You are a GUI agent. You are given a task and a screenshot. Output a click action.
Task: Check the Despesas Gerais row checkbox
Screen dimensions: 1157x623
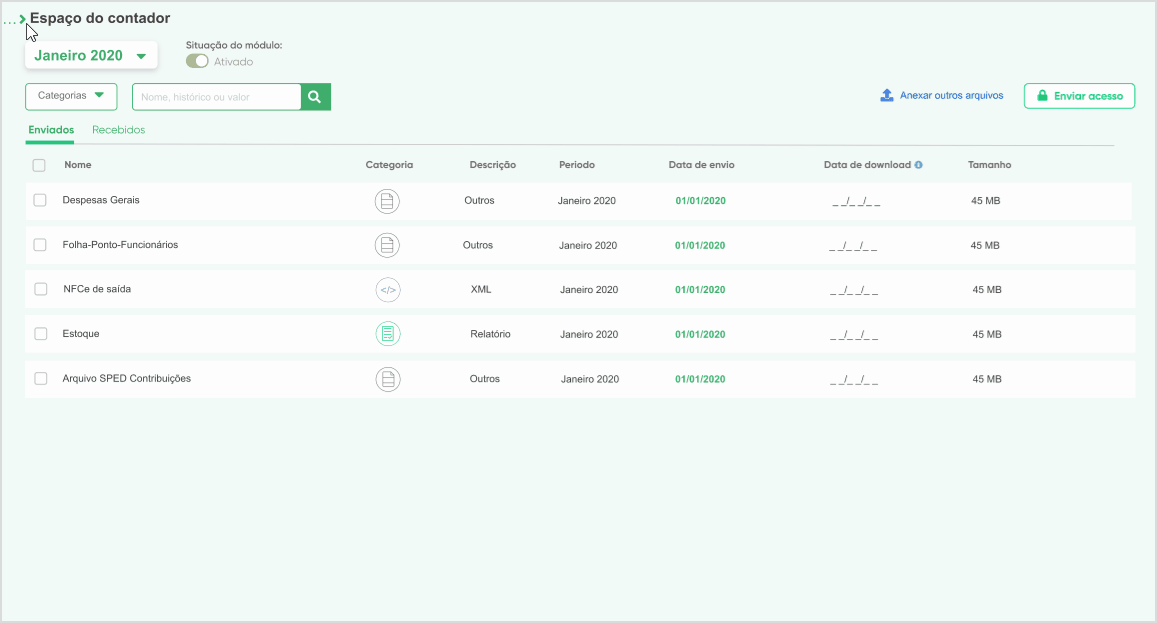tap(40, 200)
